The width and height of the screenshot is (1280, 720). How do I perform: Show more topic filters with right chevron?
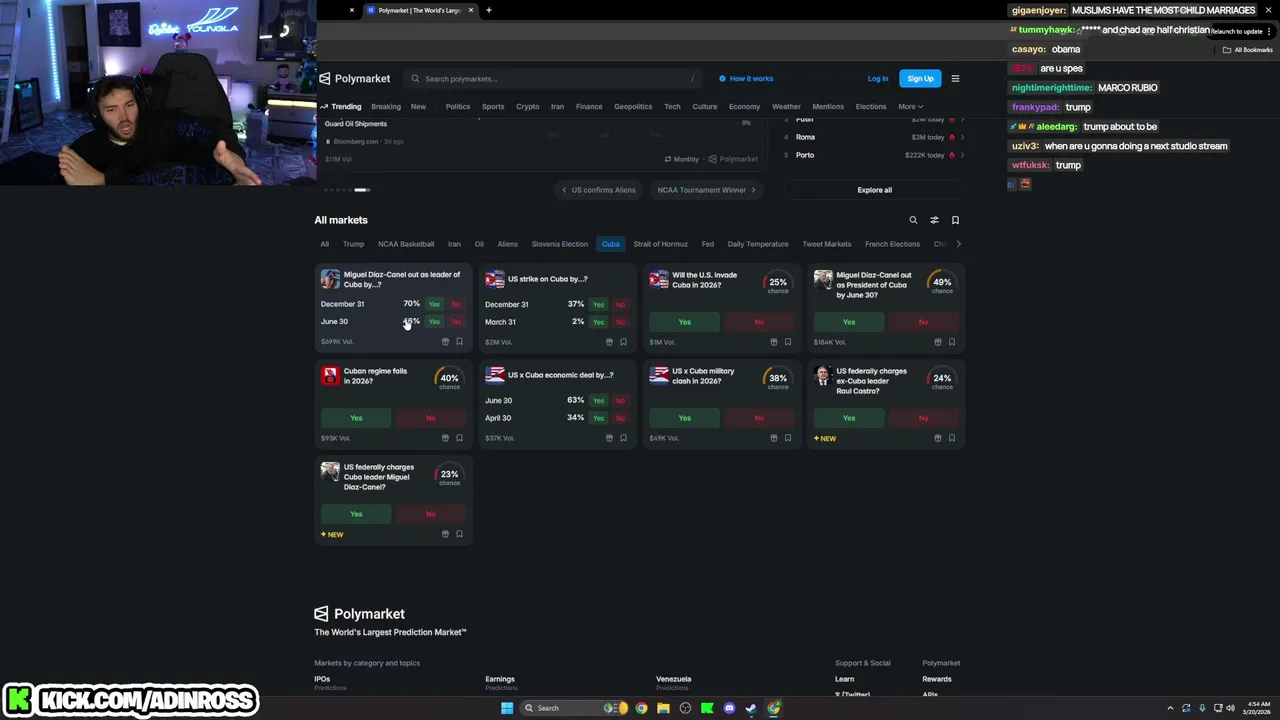958,244
